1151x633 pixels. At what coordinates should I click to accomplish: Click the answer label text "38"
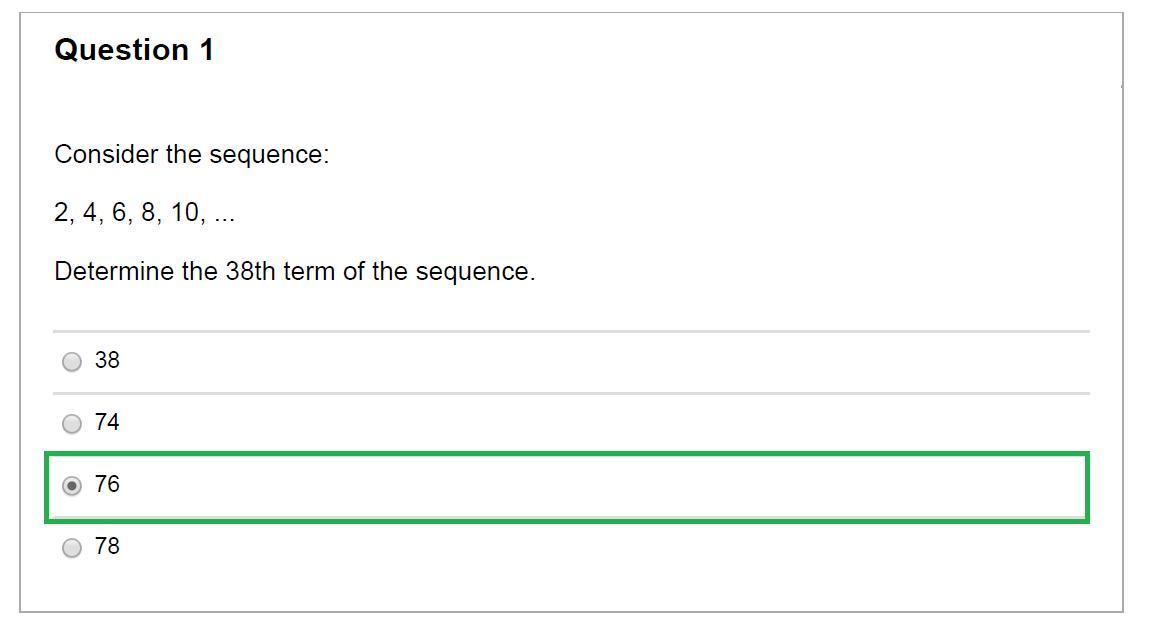(107, 361)
